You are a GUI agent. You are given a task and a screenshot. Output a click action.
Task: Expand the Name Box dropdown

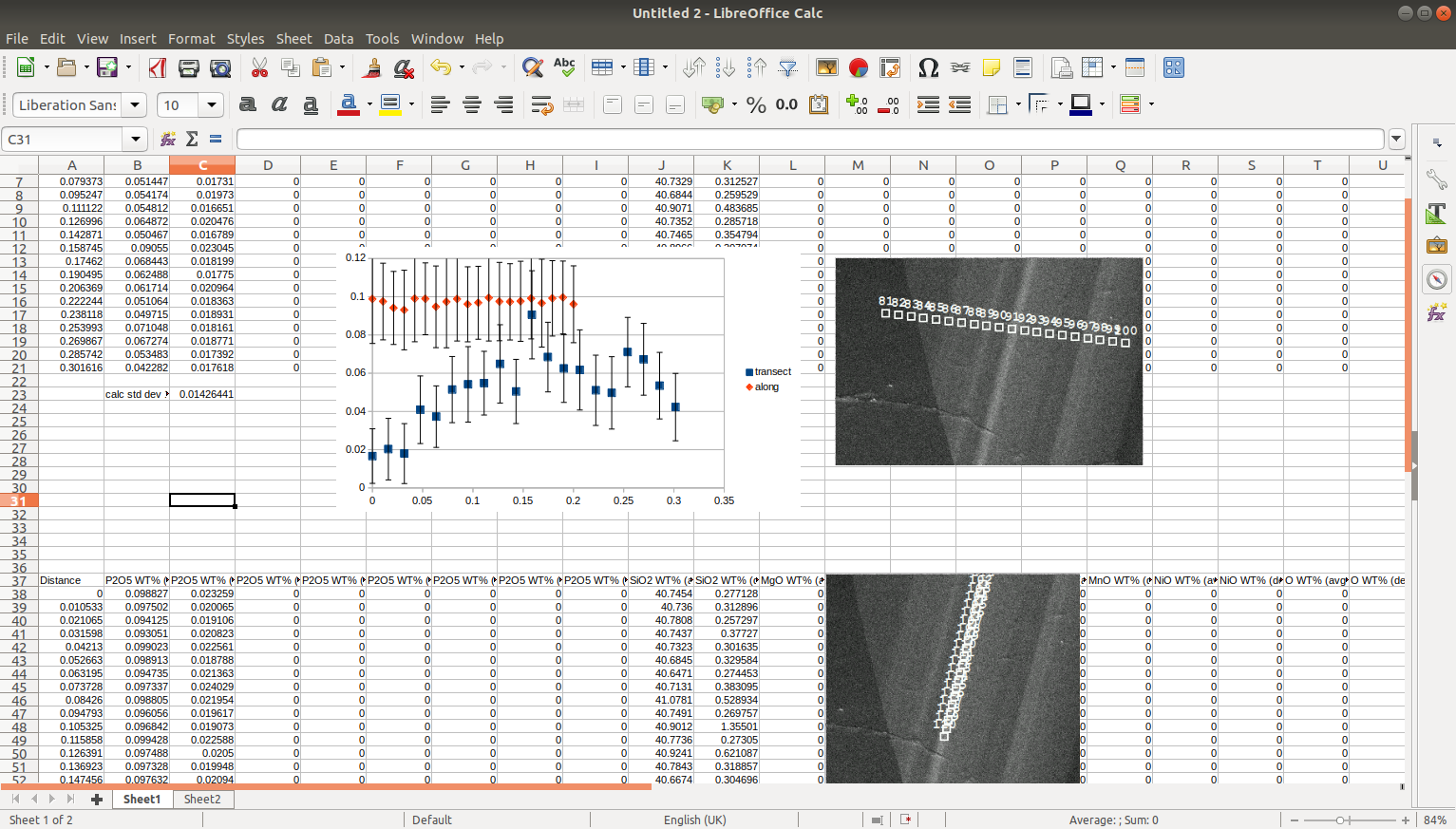pyautogui.click(x=136, y=140)
